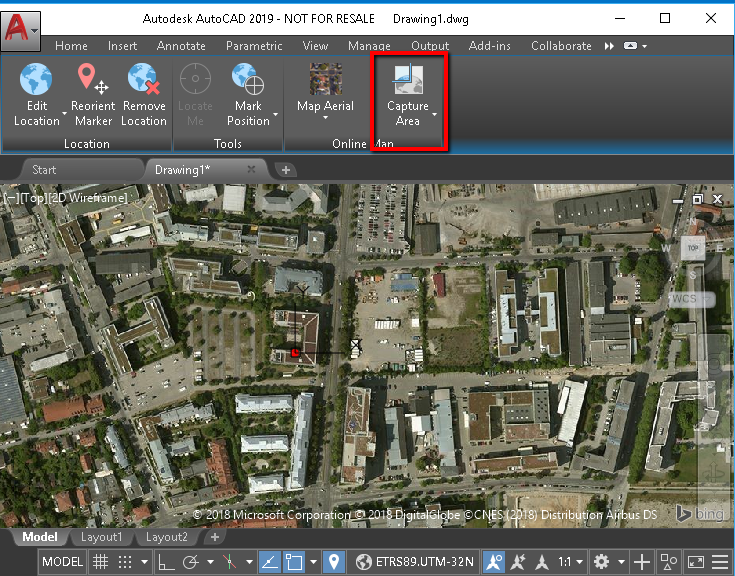The height and width of the screenshot is (576, 735).
Task: Click the ETRS89.UTM-32N coordinate system label
Action: pyautogui.click(x=425, y=561)
